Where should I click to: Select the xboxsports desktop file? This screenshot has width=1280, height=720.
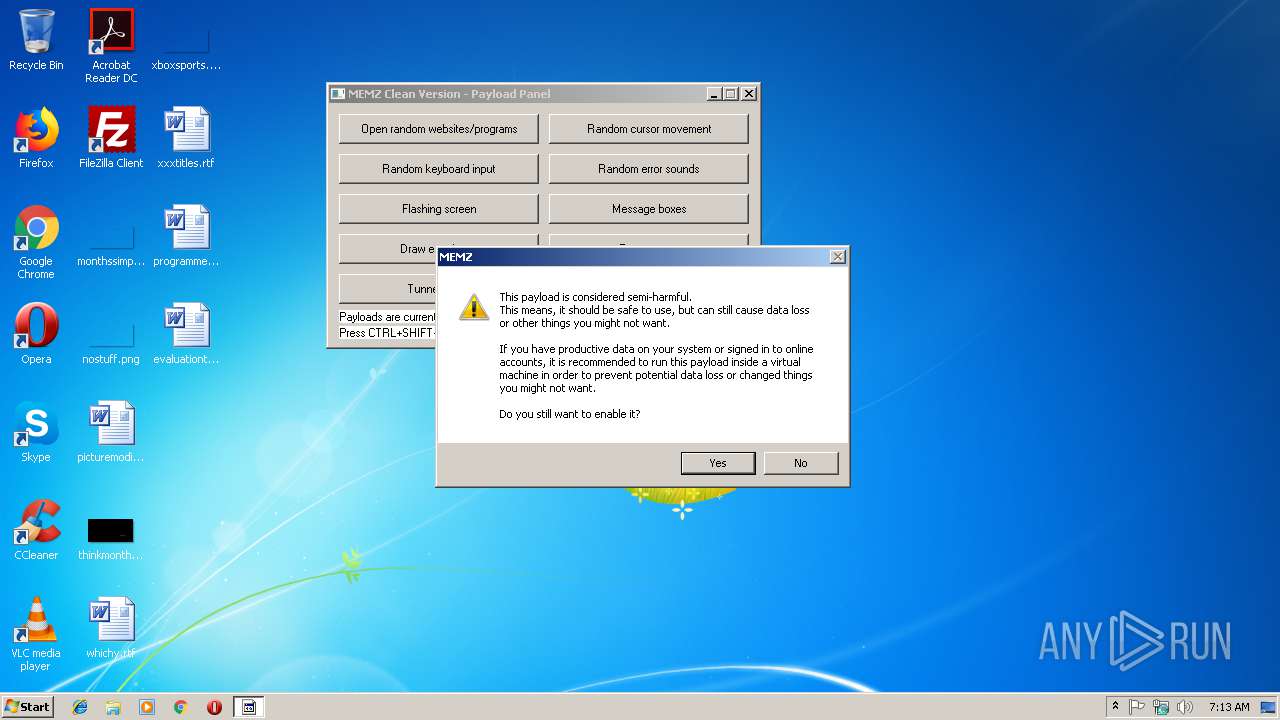tap(186, 46)
